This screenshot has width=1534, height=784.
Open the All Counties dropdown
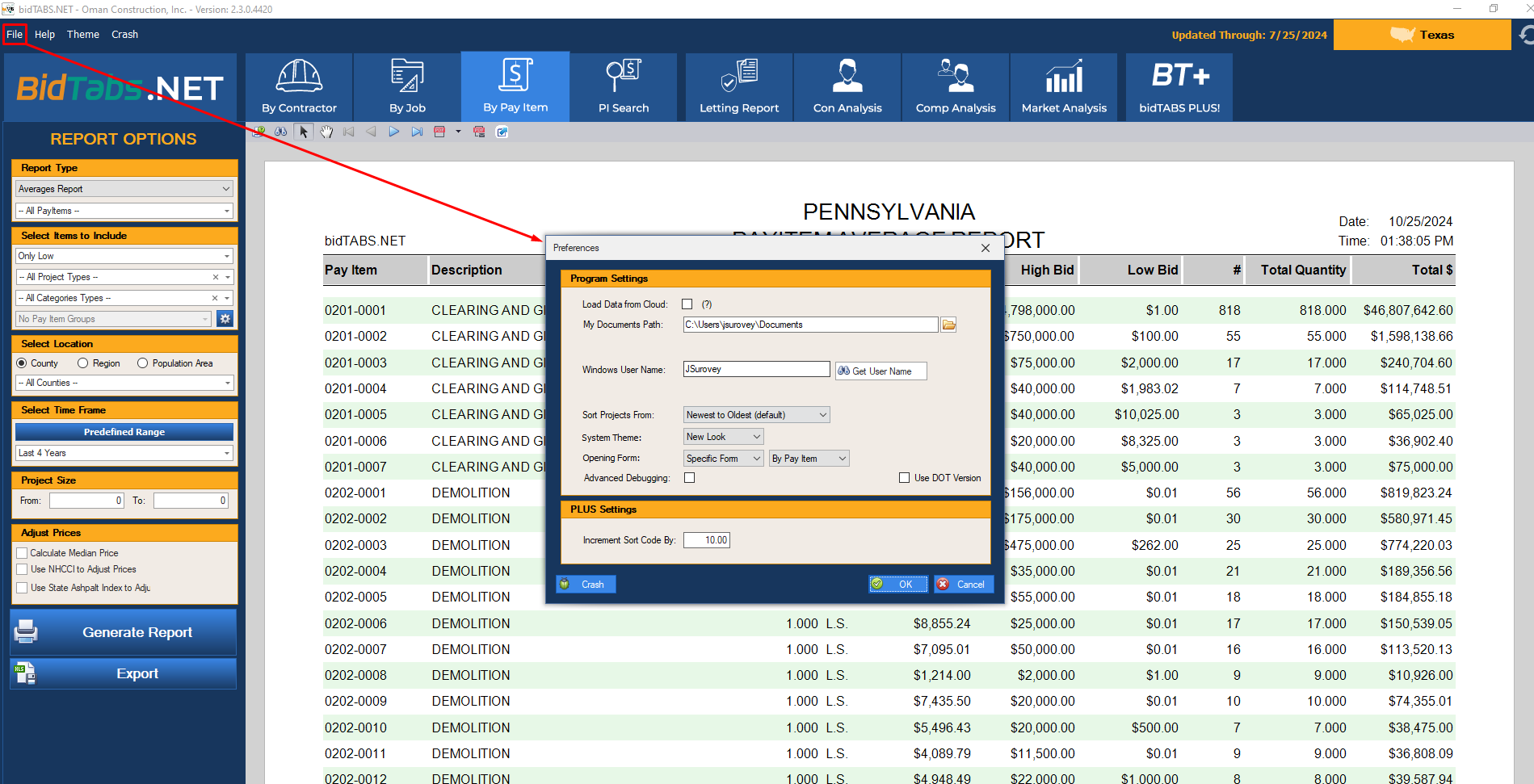(x=124, y=383)
